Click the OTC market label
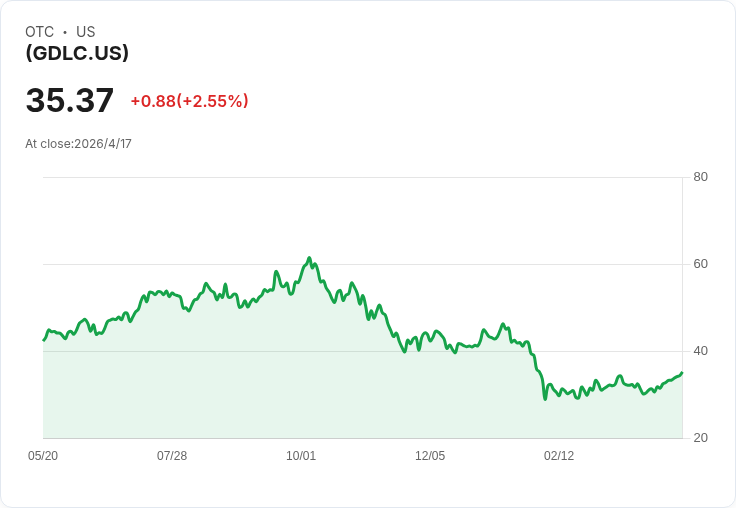This screenshot has height=508, width=736. click(40, 32)
